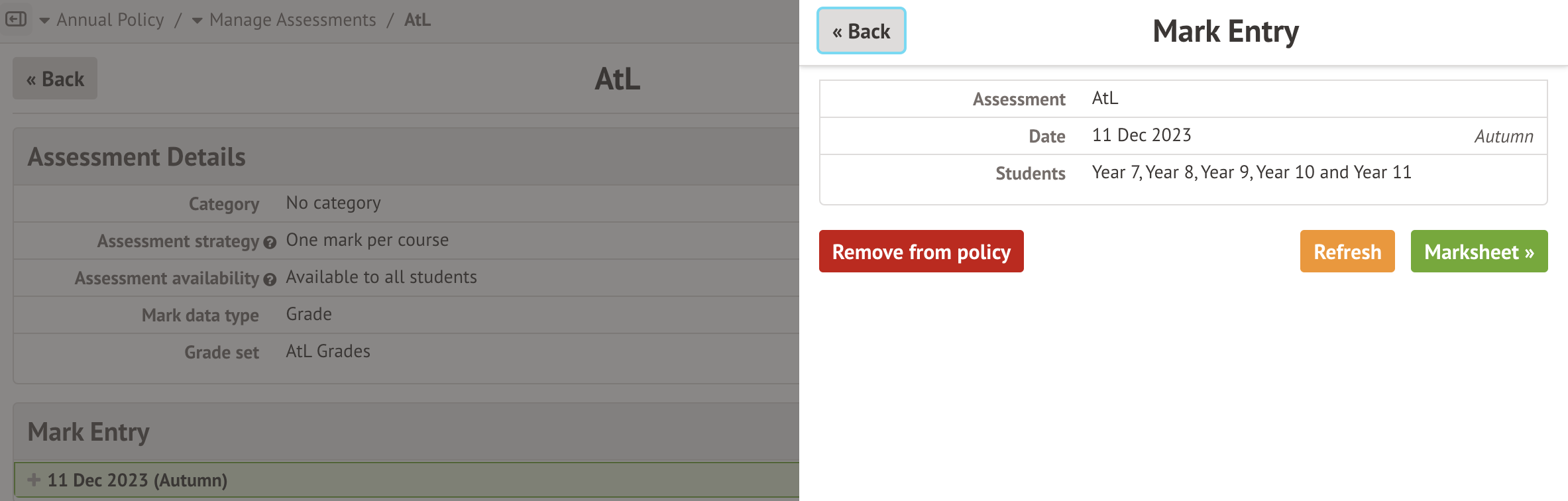Click the plus icon beside 11 Dec 2023
The width and height of the screenshot is (1568, 501).
(34, 480)
